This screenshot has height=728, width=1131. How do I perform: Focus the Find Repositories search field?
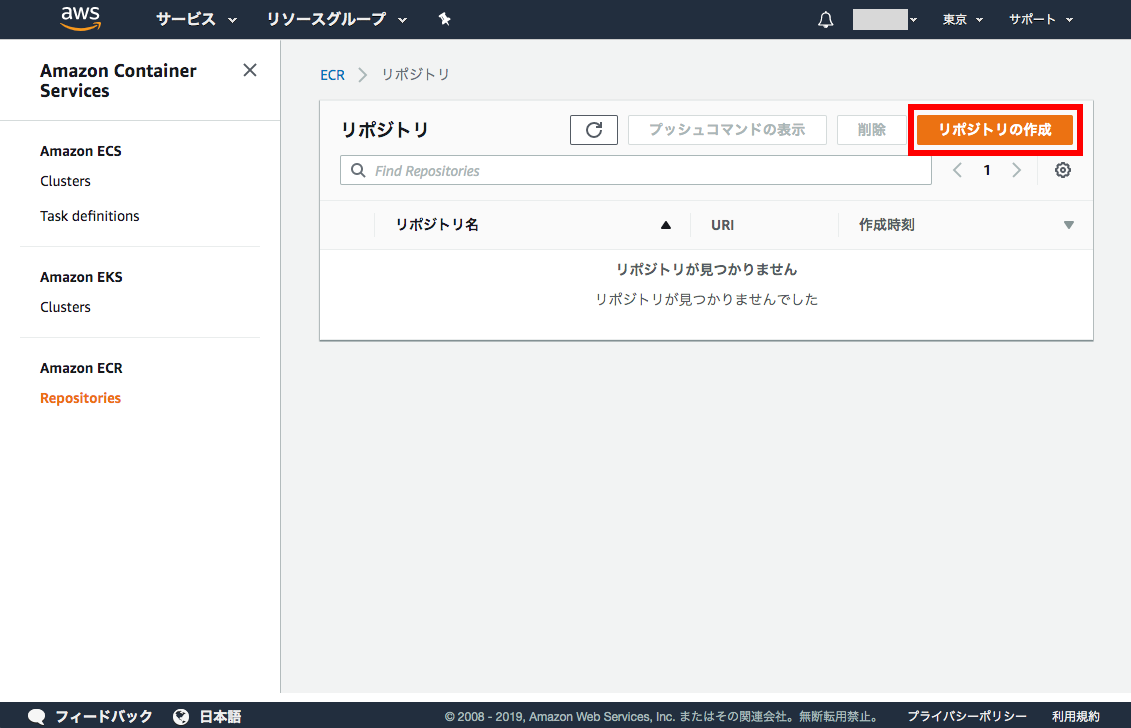(x=635, y=170)
